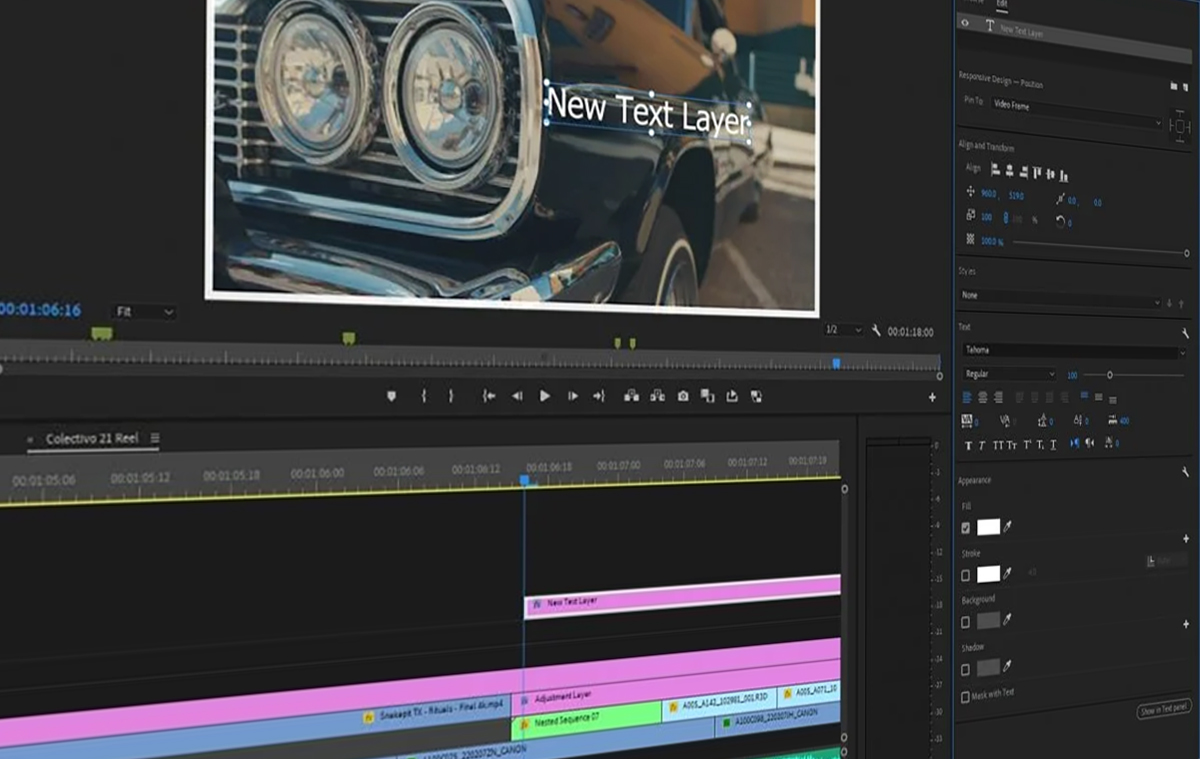This screenshot has height=759, width=1200.
Task: Click the Lift button
Action: (631, 396)
